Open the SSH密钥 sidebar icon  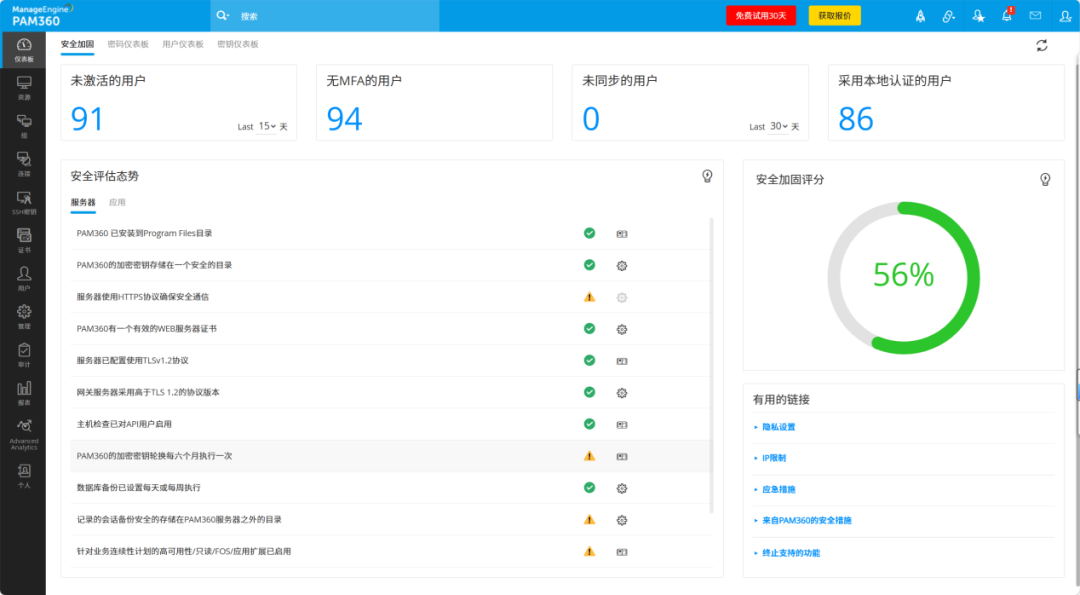click(23, 201)
